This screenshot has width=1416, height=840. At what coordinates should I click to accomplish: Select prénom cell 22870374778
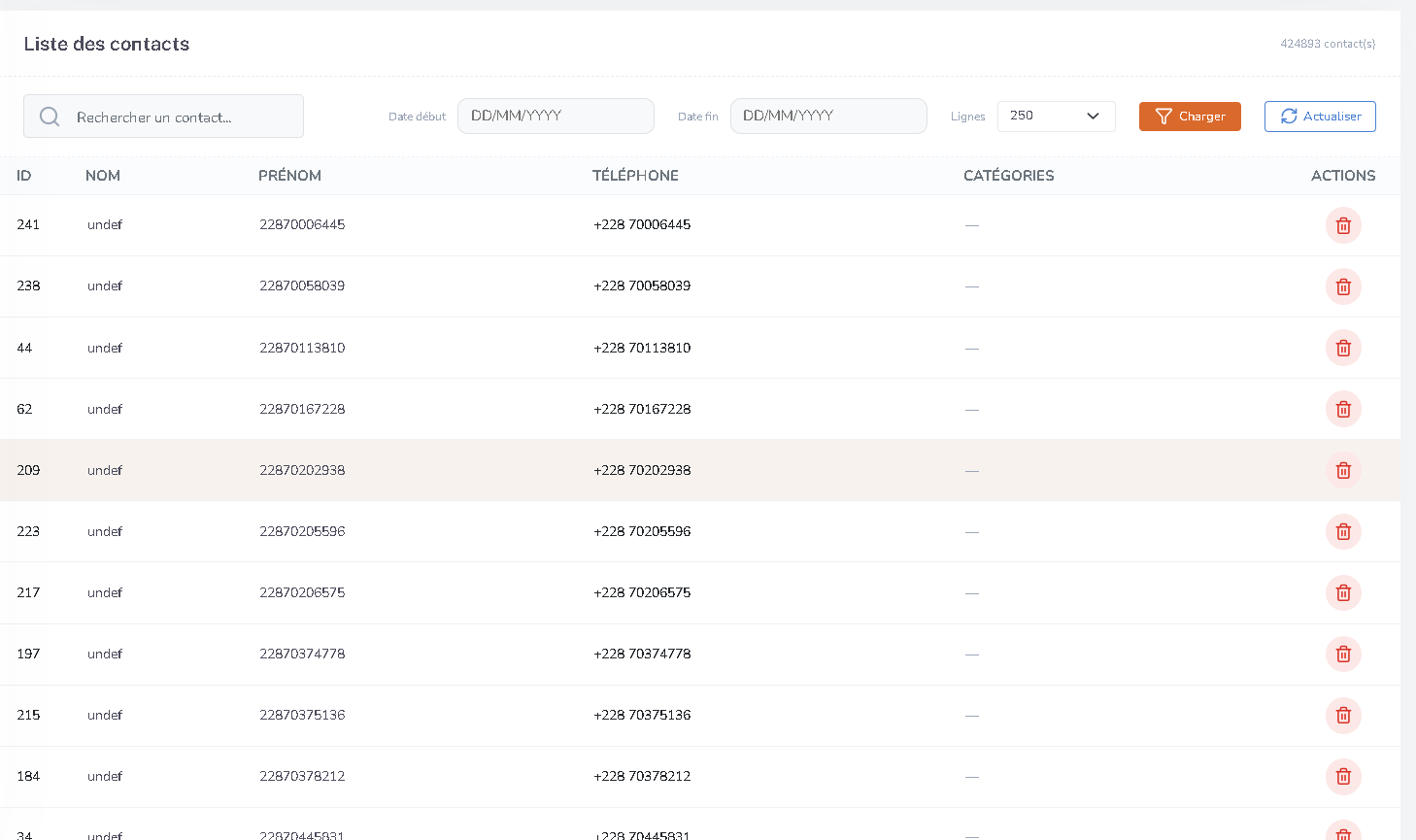point(302,654)
